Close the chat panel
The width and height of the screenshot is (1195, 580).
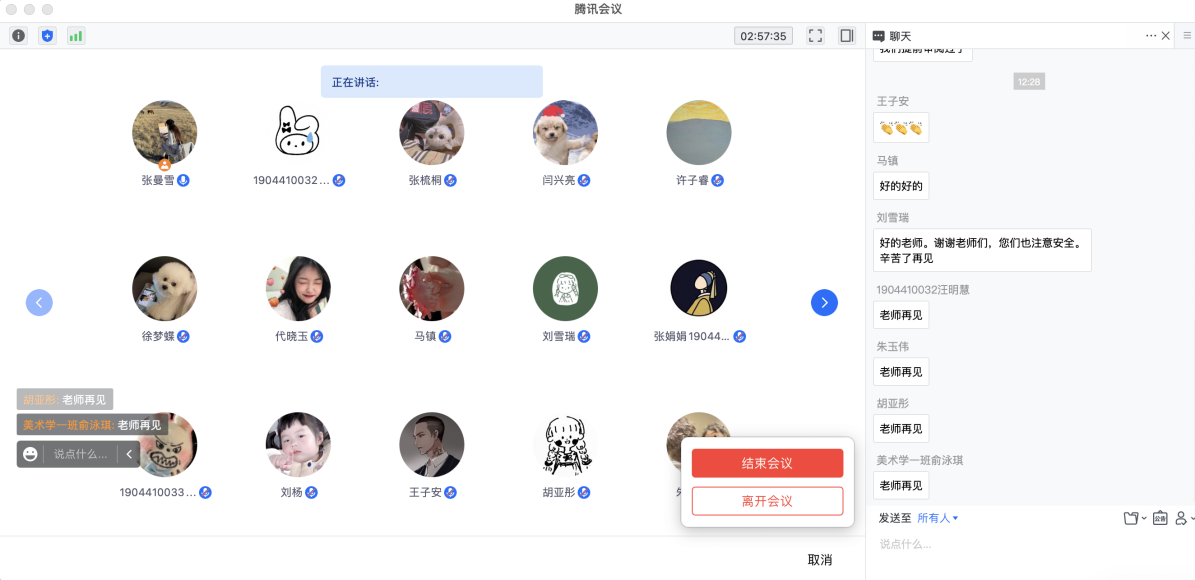(x=1166, y=36)
